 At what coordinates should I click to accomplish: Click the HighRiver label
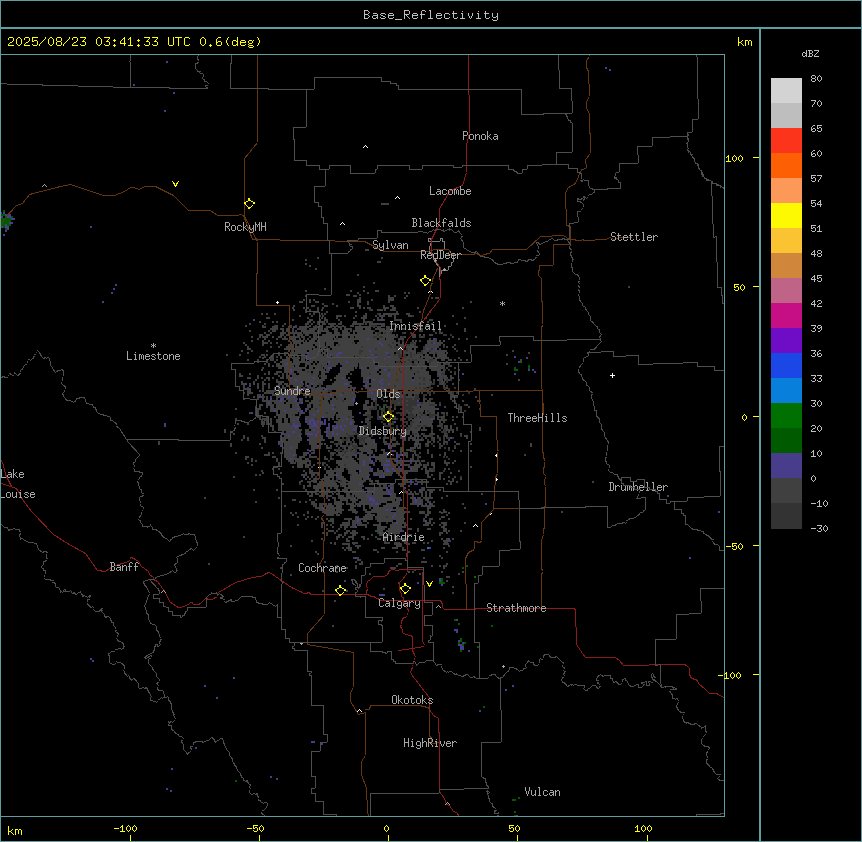(430, 743)
